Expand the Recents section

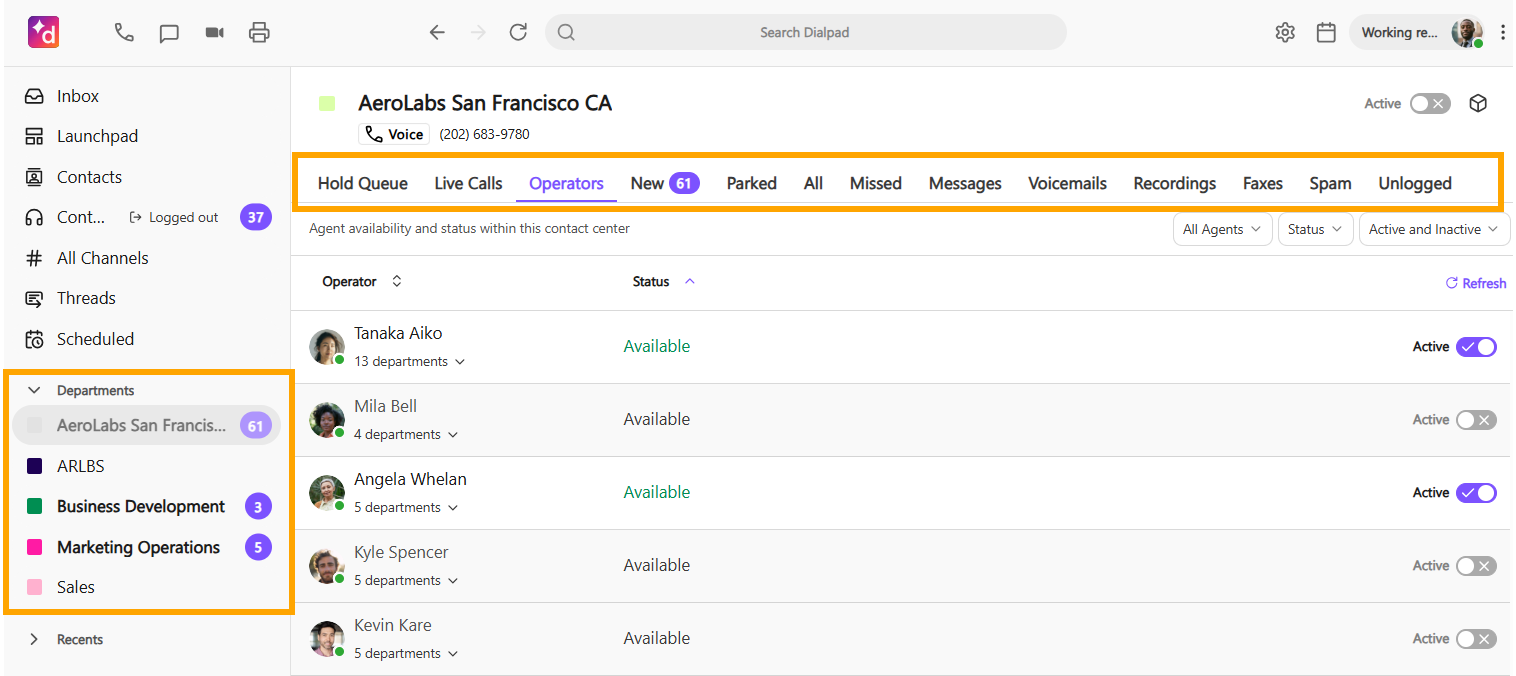34,639
